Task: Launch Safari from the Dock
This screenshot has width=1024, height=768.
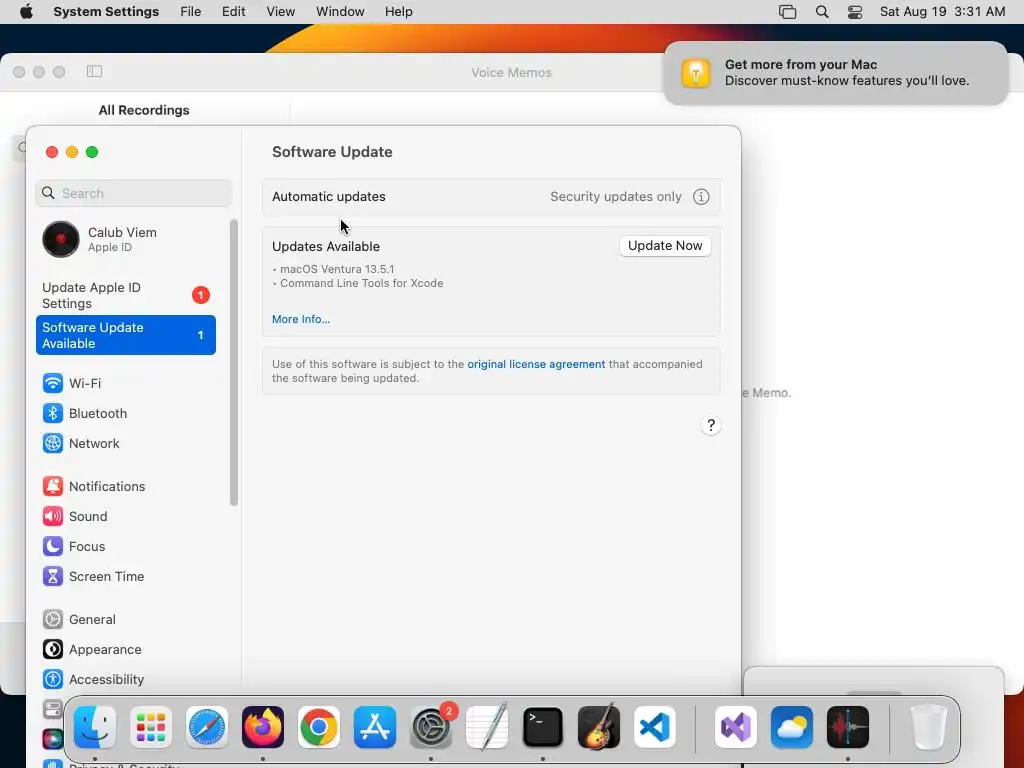Action: [x=207, y=727]
